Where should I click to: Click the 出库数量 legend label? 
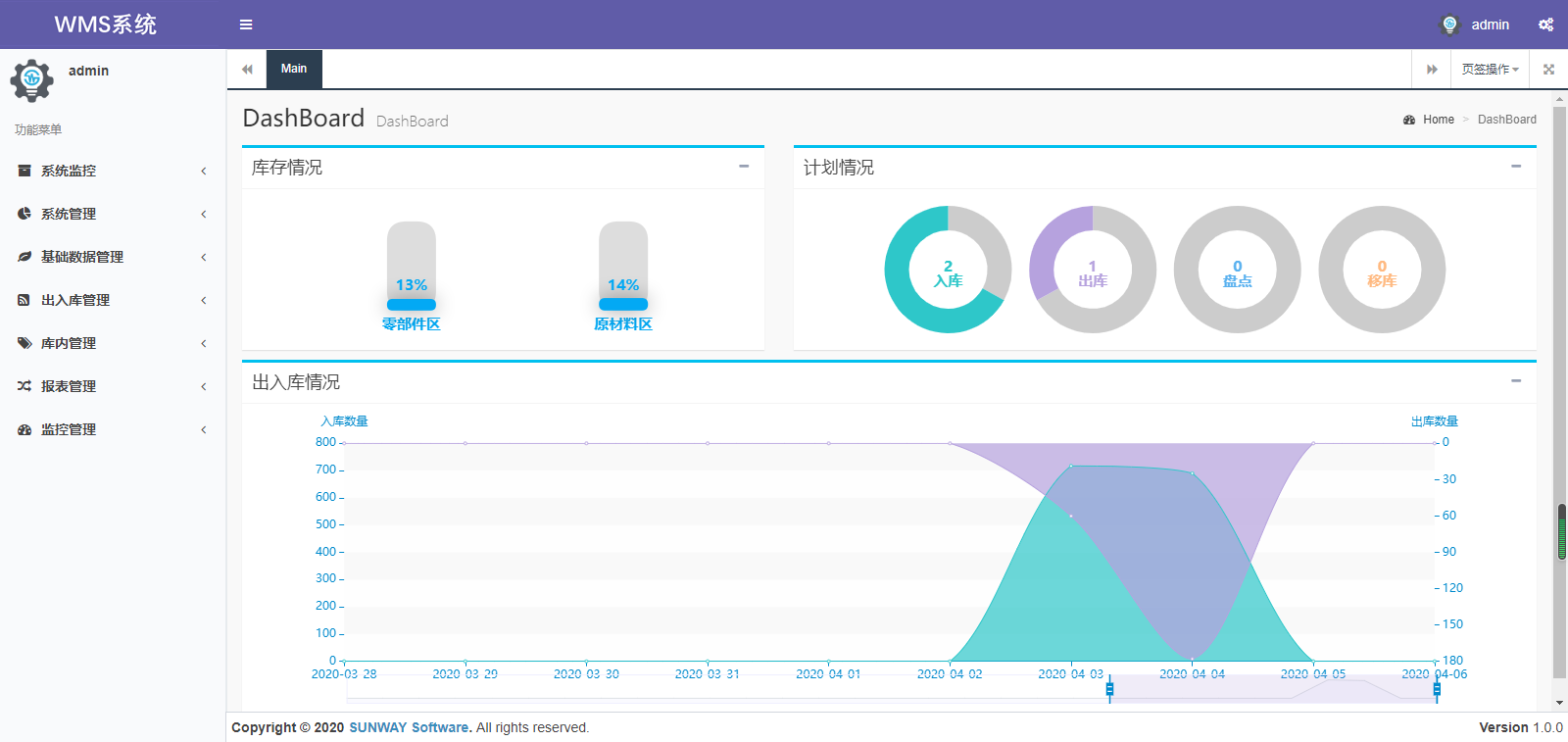tap(1434, 421)
